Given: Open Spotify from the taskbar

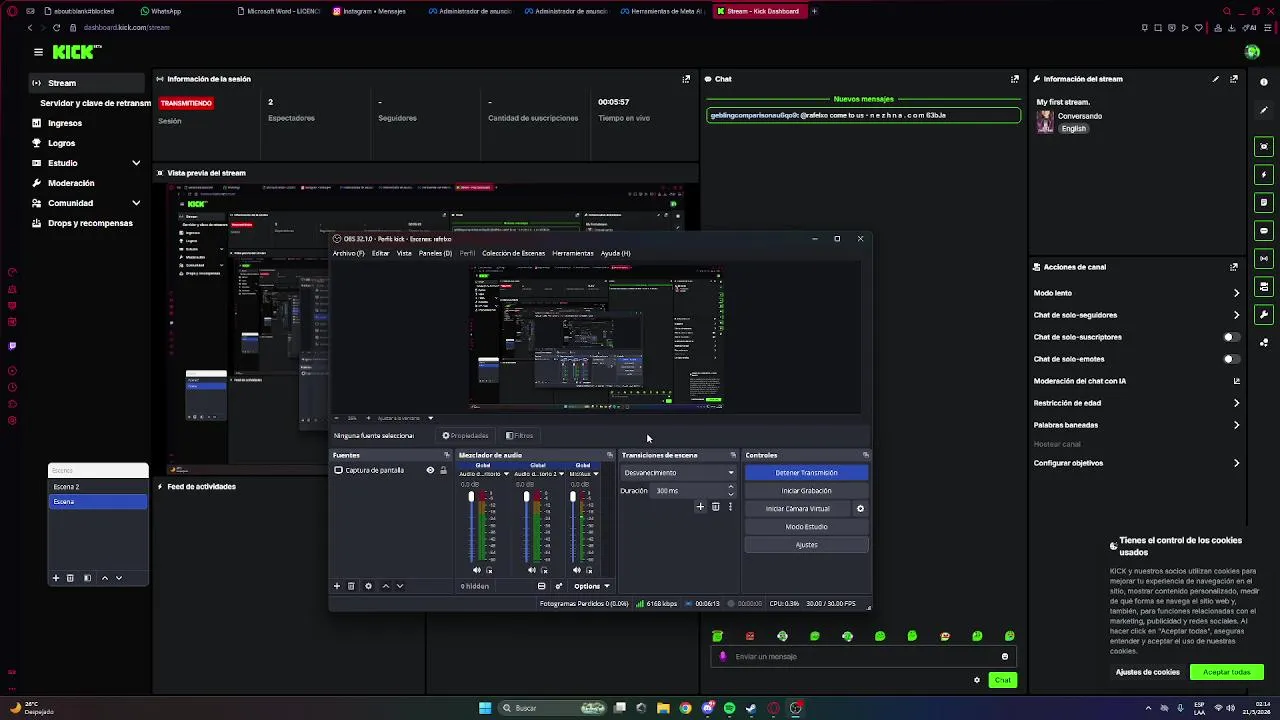Looking at the screenshot, I should click(x=729, y=708).
